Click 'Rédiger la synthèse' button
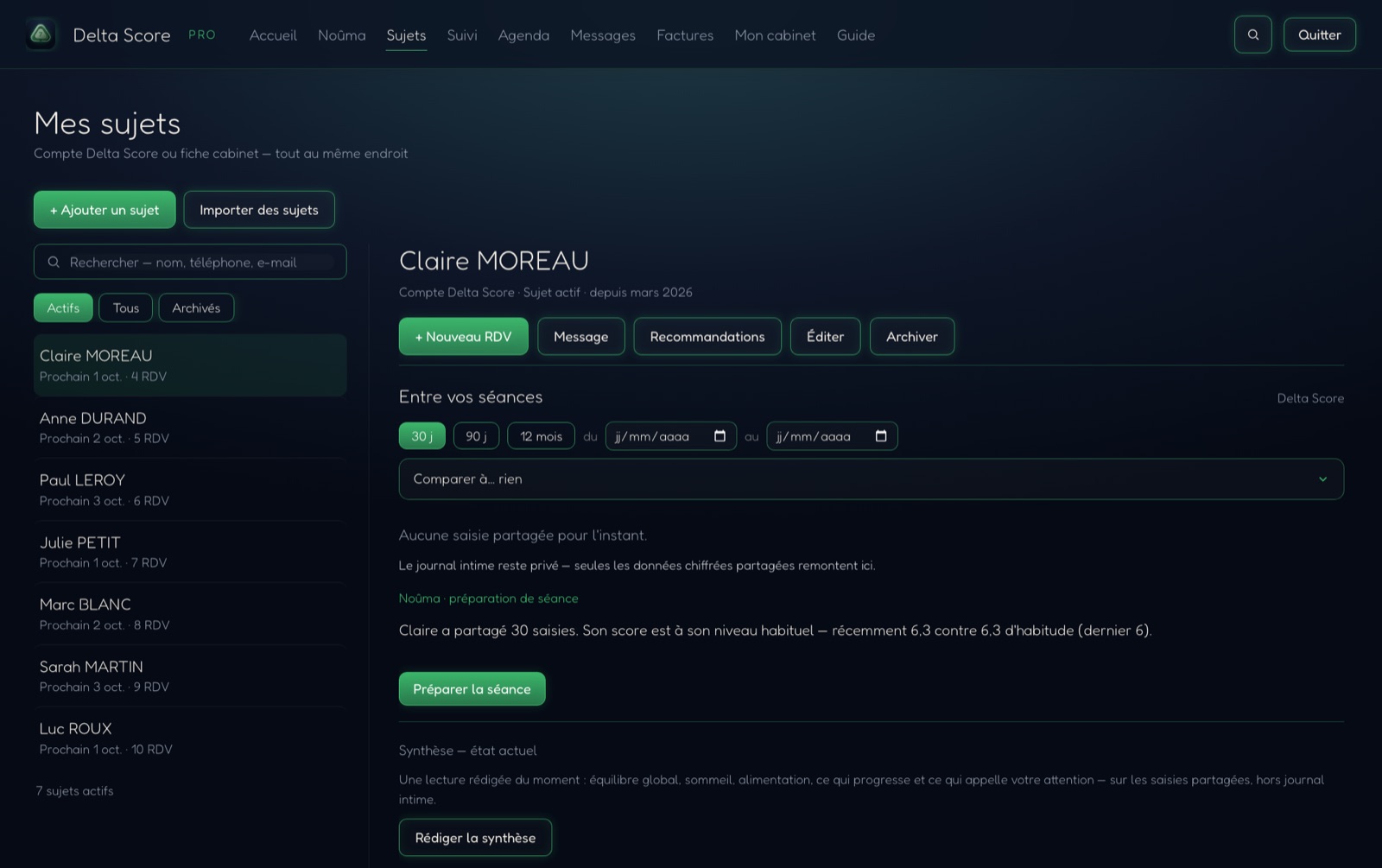Image resolution: width=1382 pixels, height=868 pixels. coord(475,838)
